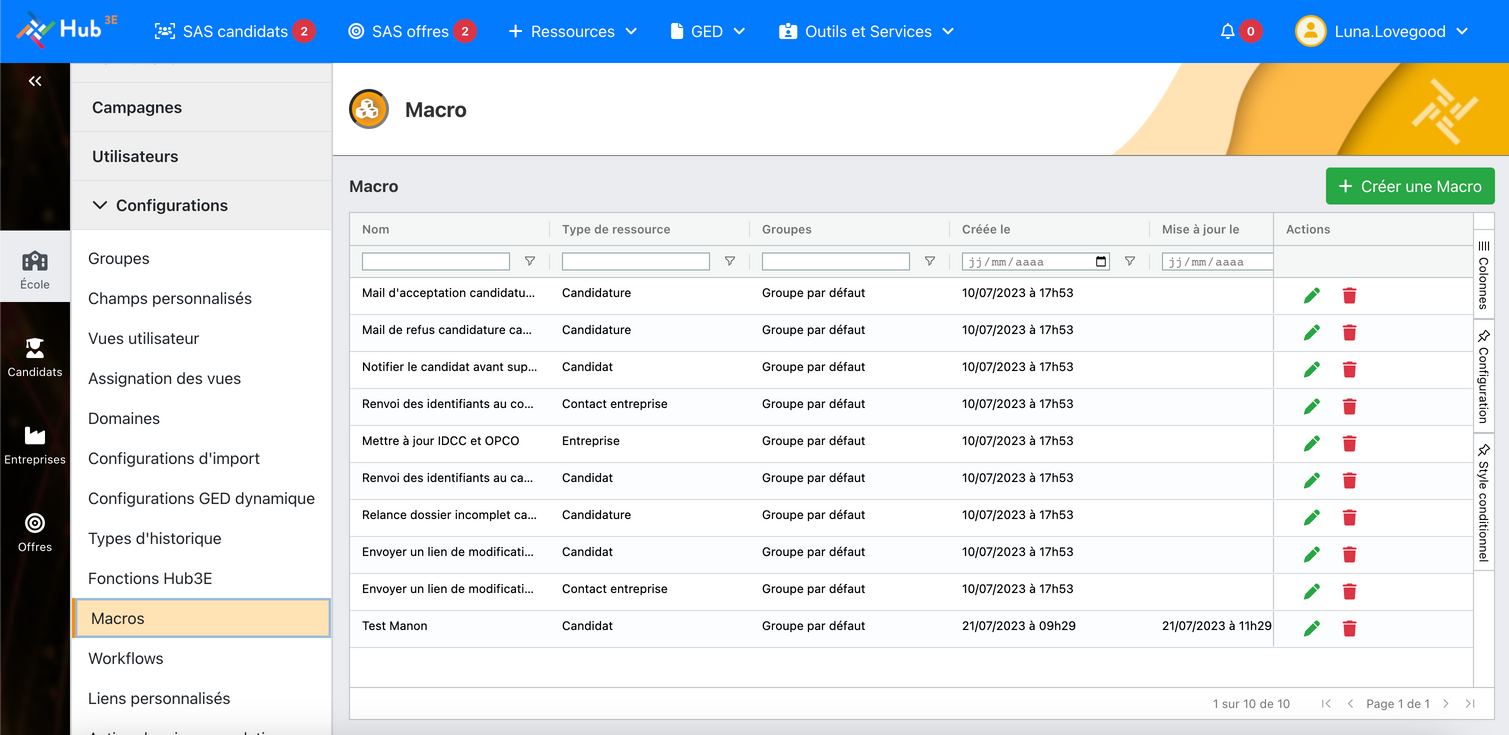The height and width of the screenshot is (735, 1509).
Task: Open the Candidats section icon
Action: pos(35,348)
